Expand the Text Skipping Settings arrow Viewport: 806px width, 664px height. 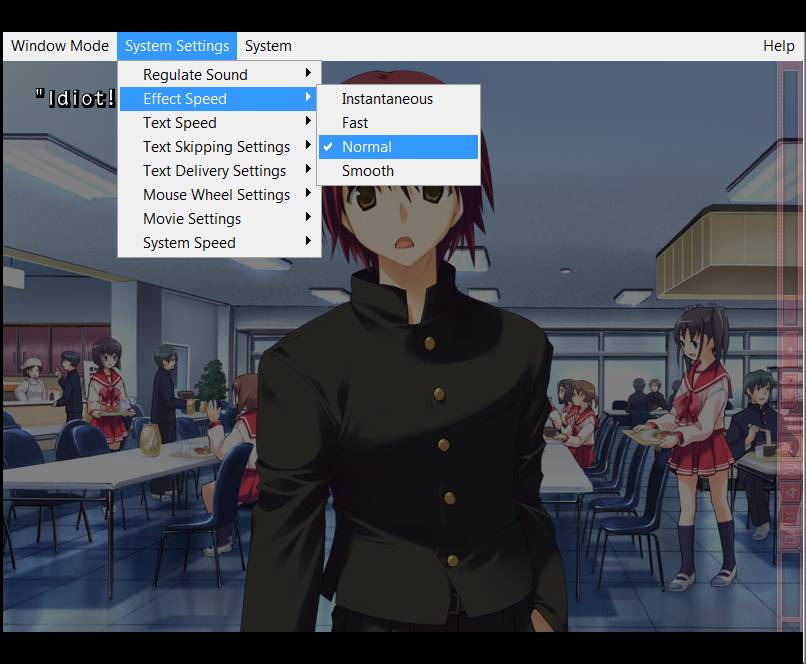(x=308, y=145)
